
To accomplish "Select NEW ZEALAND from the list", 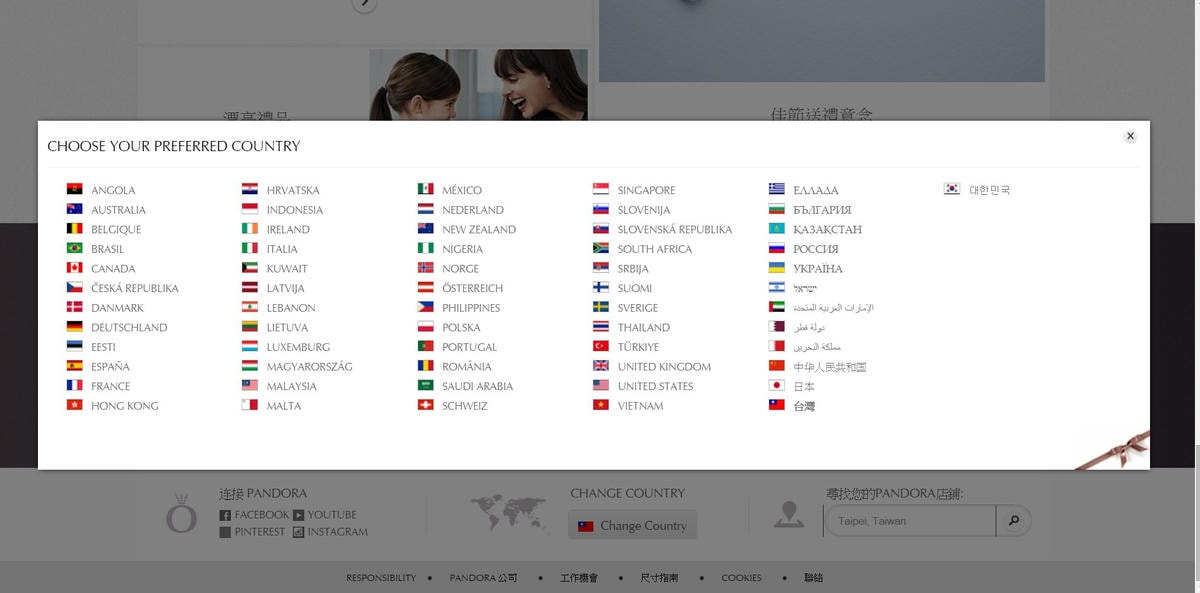I will point(479,229).
